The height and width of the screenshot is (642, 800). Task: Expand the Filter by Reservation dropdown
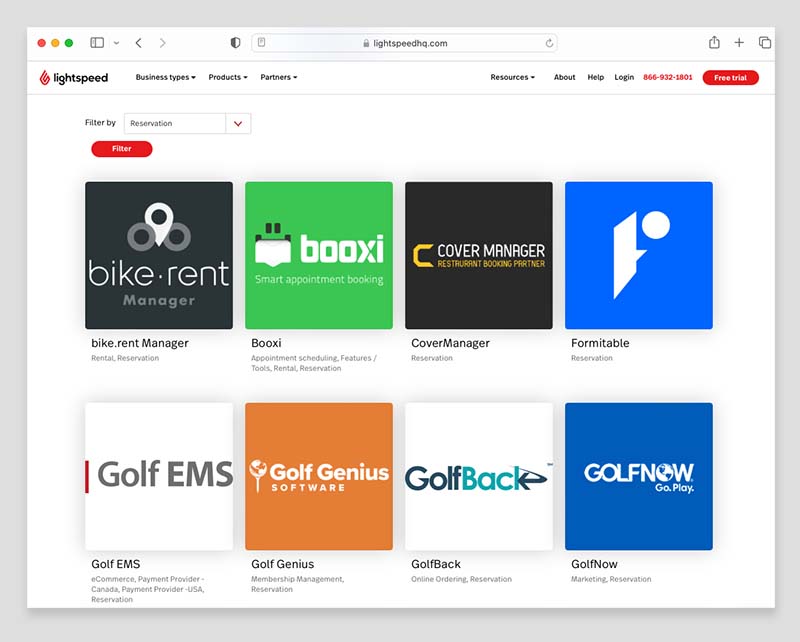(238, 123)
